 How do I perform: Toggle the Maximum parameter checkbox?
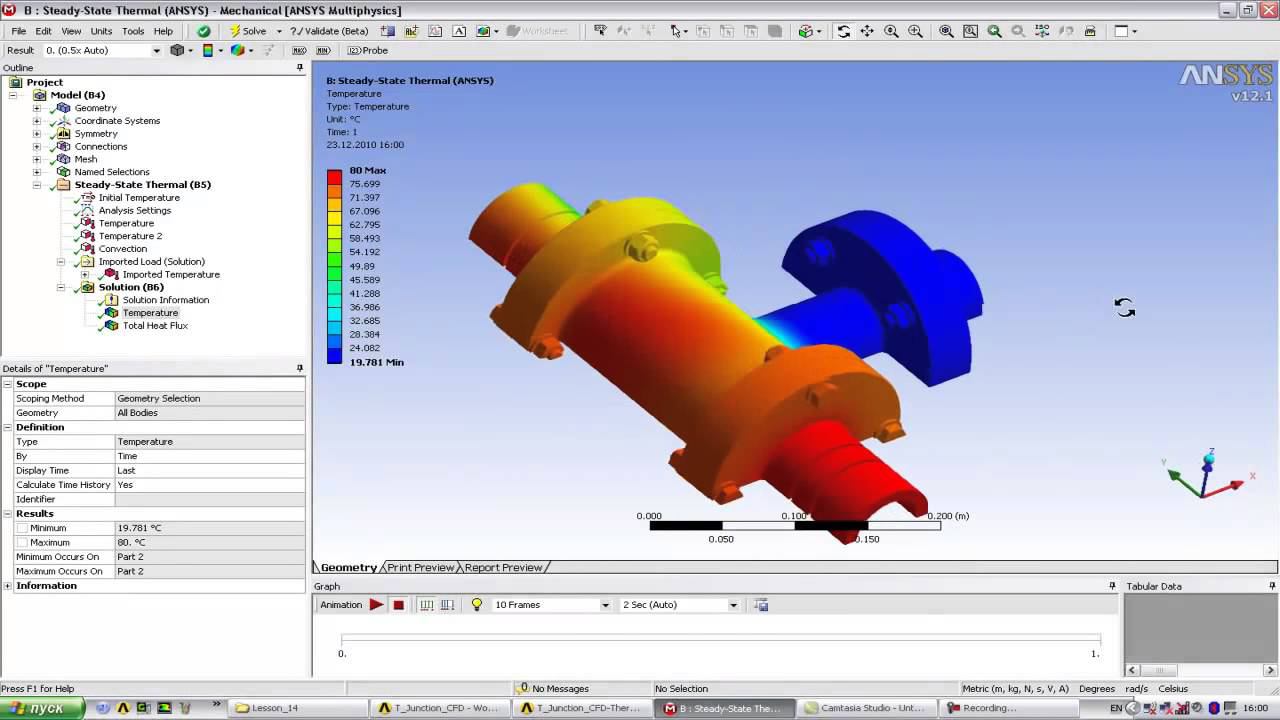click(x=22, y=542)
